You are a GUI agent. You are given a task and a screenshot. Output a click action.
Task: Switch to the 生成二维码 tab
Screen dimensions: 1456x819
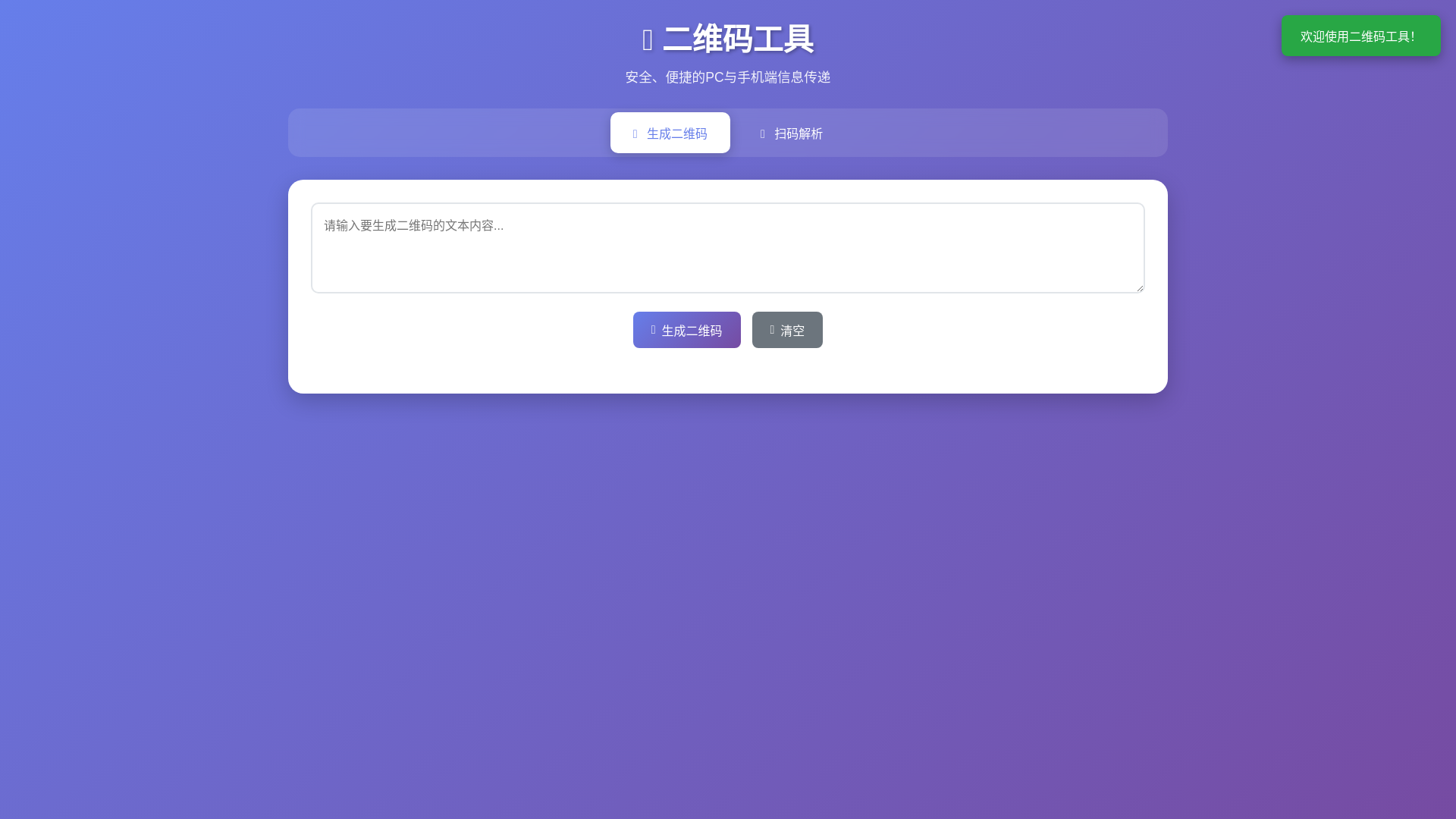(670, 133)
